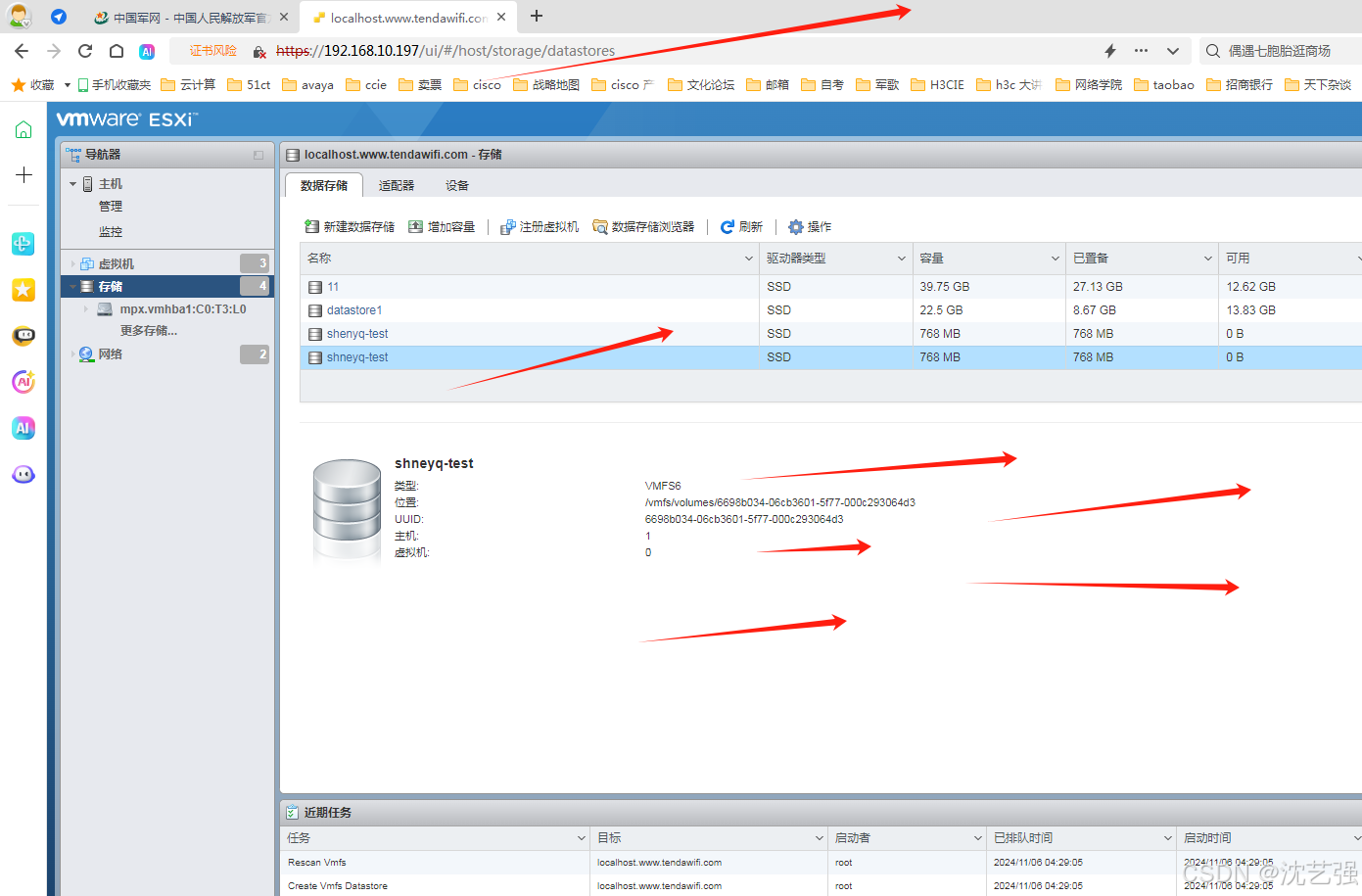Open a new browser tab with plus
The height and width of the screenshot is (896, 1362).
click(537, 17)
